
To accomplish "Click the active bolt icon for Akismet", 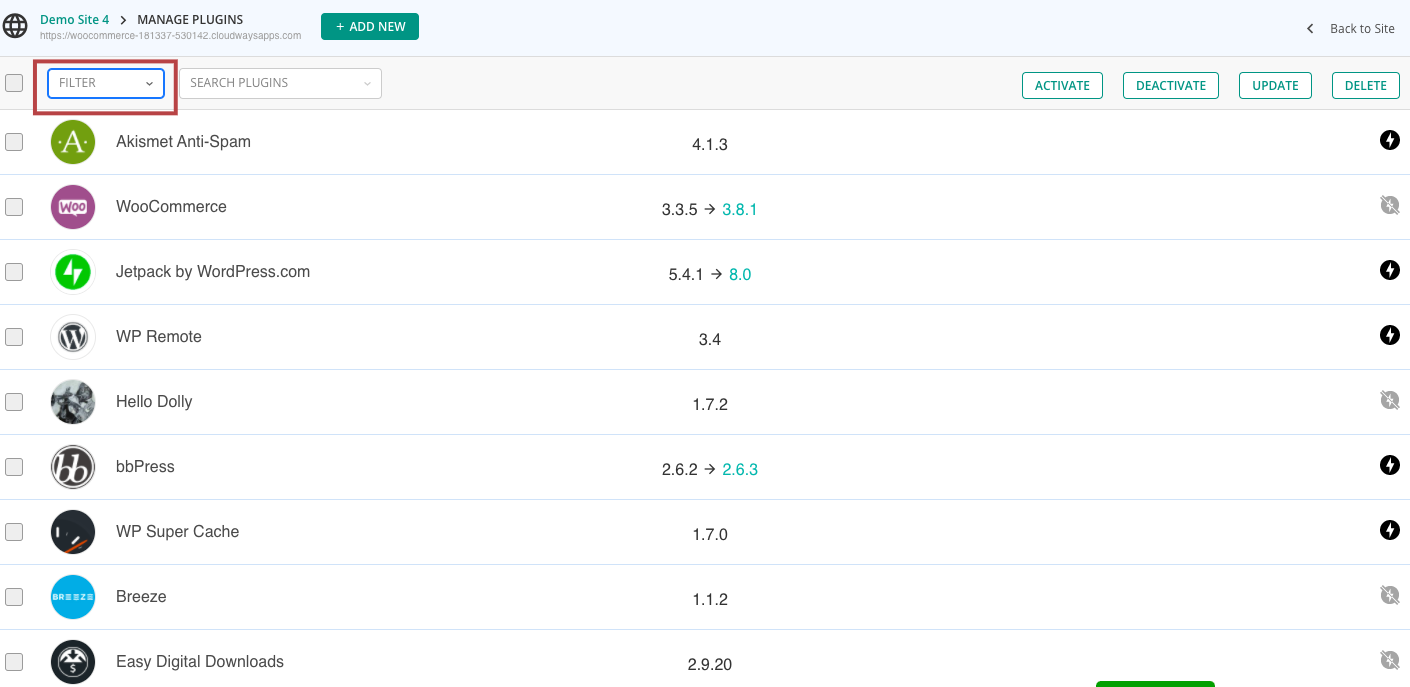I will click(1390, 140).
